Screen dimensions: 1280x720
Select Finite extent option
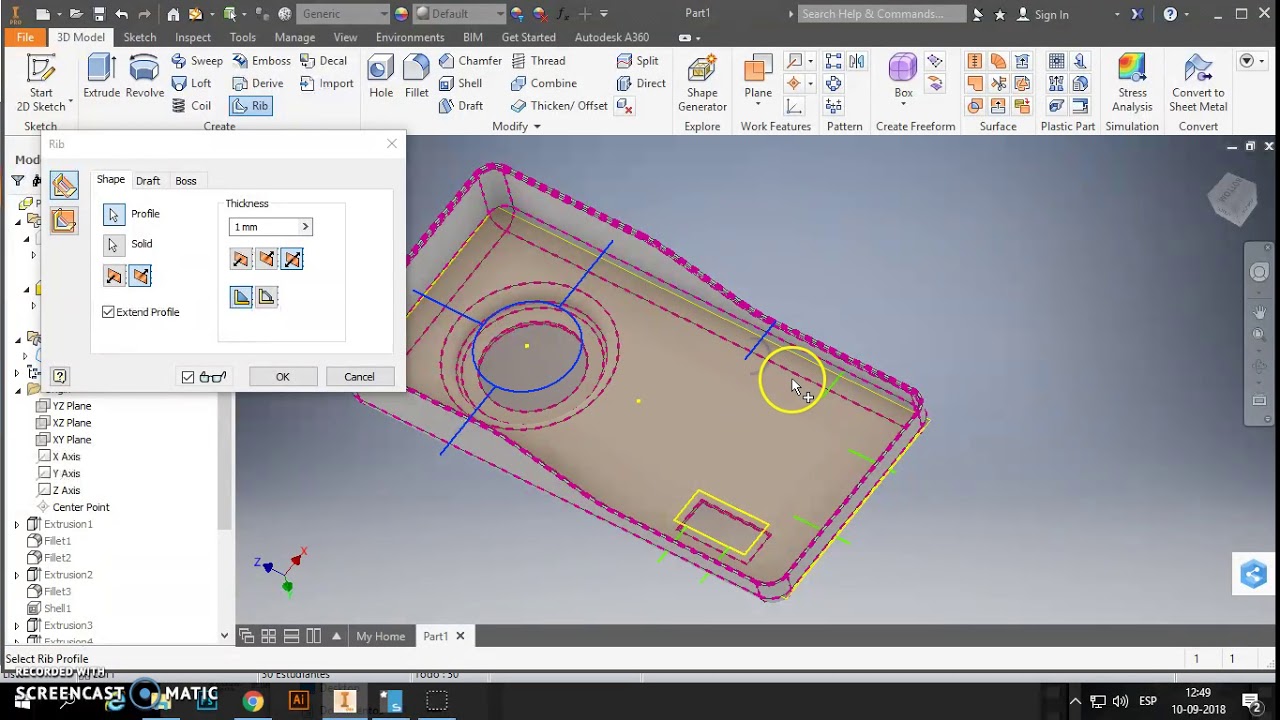(x=266, y=297)
